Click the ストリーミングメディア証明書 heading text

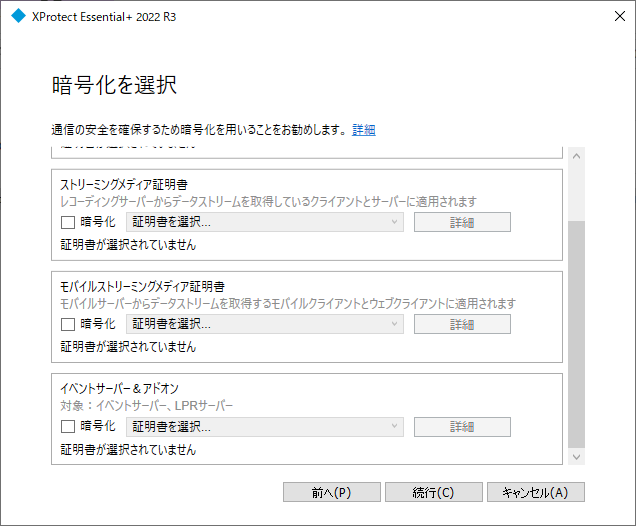(x=124, y=185)
